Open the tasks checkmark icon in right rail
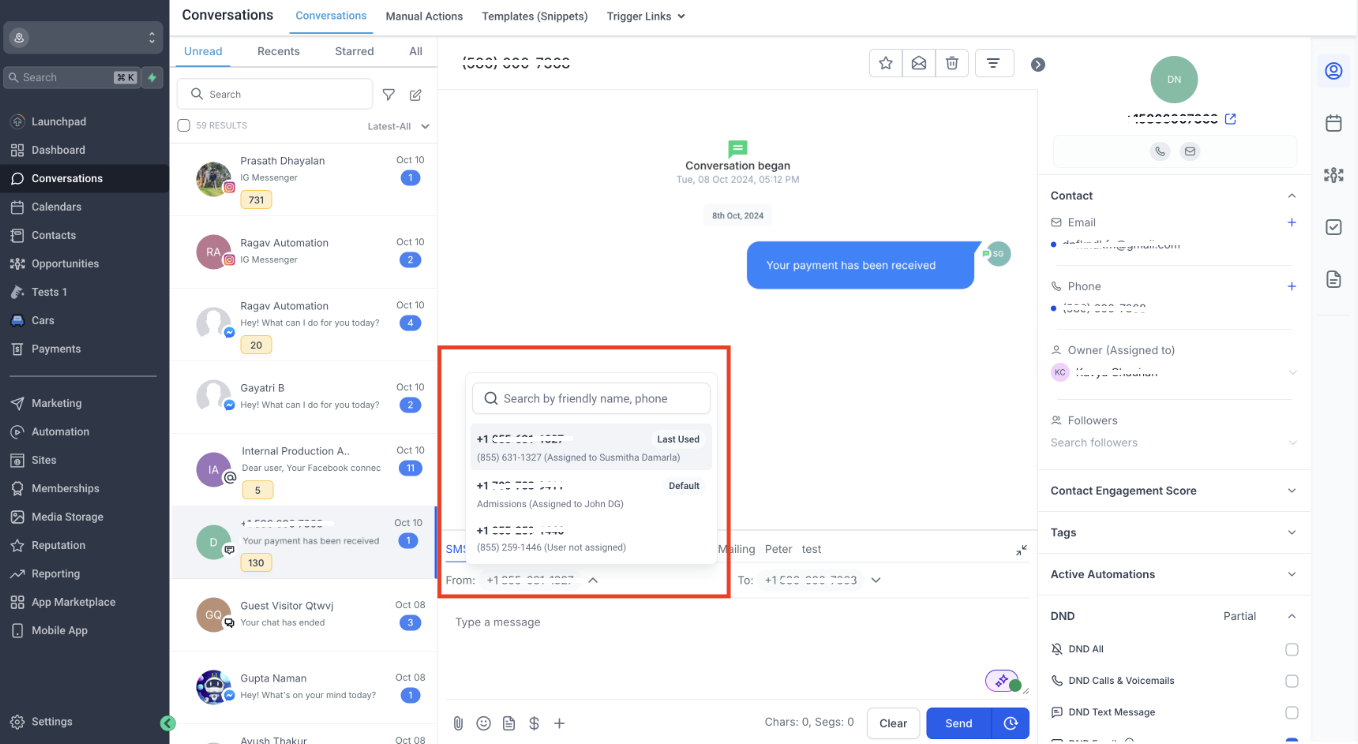Image resolution: width=1358 pixels, height=744 pixels. point(1333,227)
